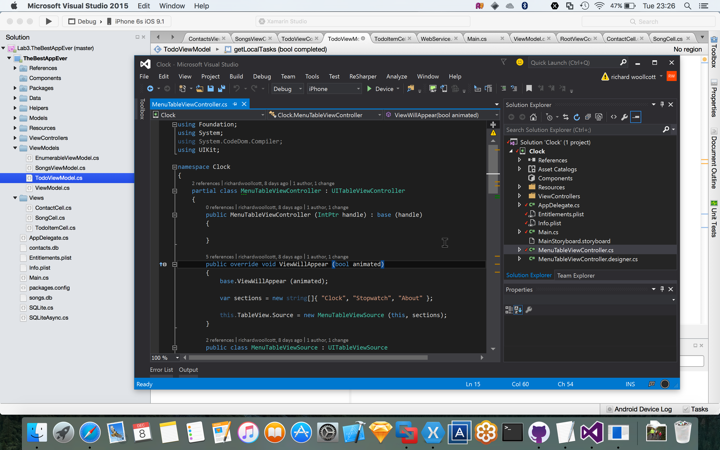
Task: Click the Save file icon
Action: [x=210, y=89]
